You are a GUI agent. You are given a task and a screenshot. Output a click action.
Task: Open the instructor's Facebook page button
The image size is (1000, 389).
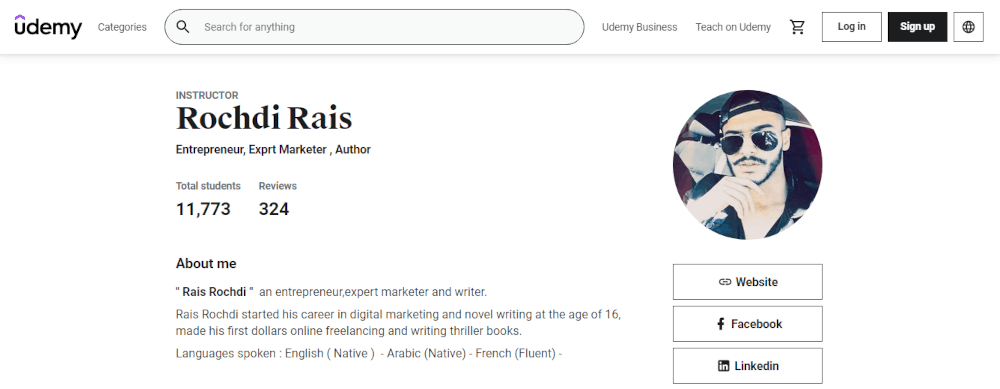(747, 324)
